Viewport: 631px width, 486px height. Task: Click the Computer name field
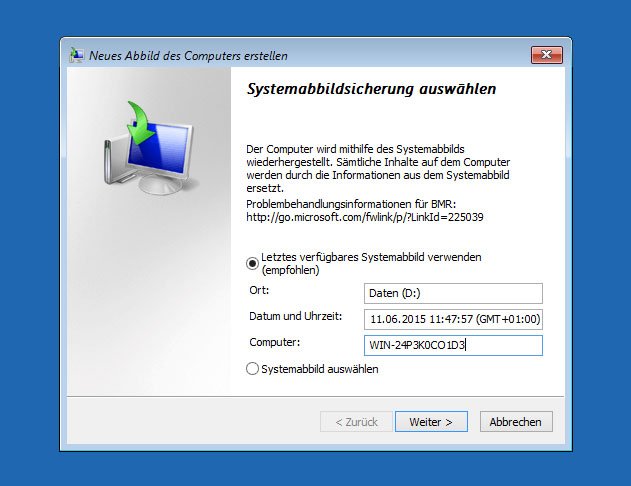tap(453, 346)
